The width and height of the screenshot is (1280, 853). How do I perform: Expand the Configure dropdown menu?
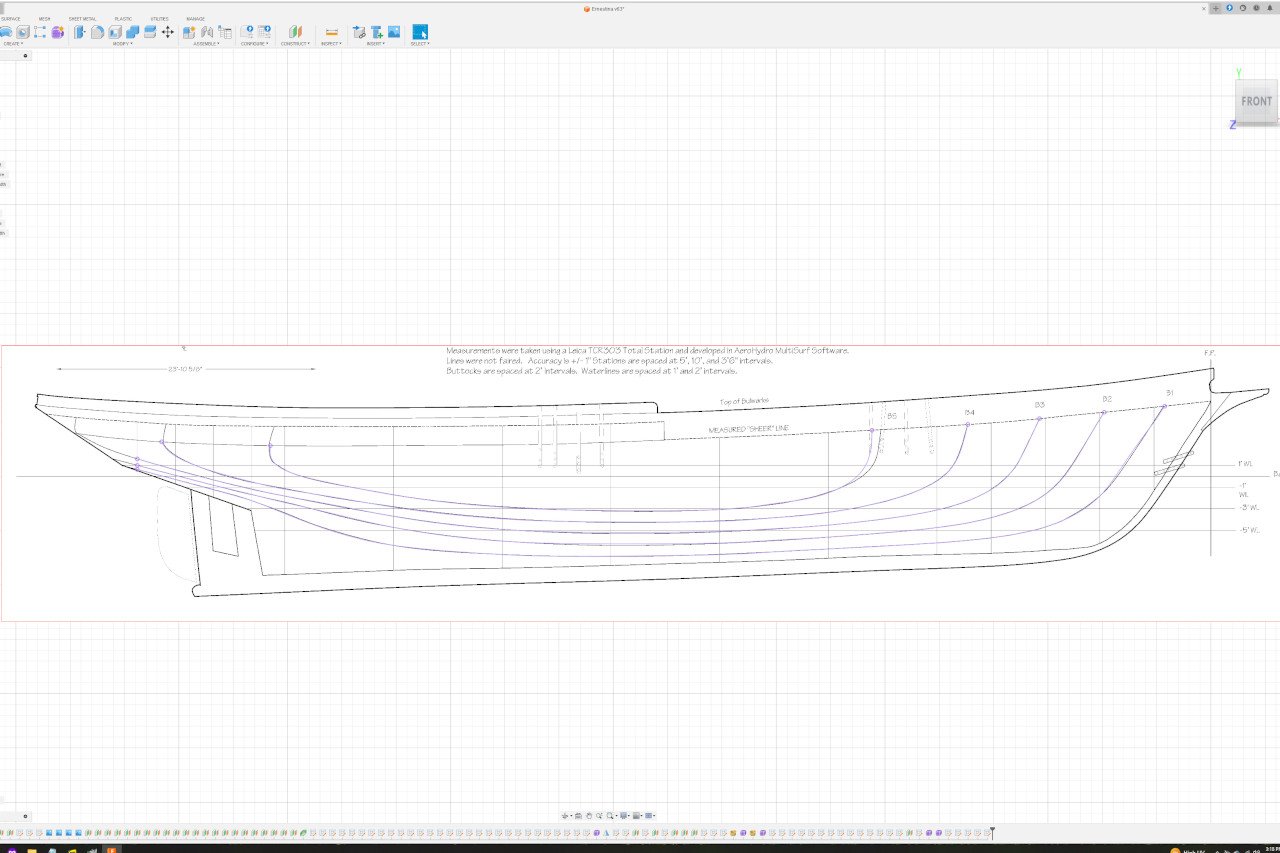pyautogui.click(x=254, y=44)
